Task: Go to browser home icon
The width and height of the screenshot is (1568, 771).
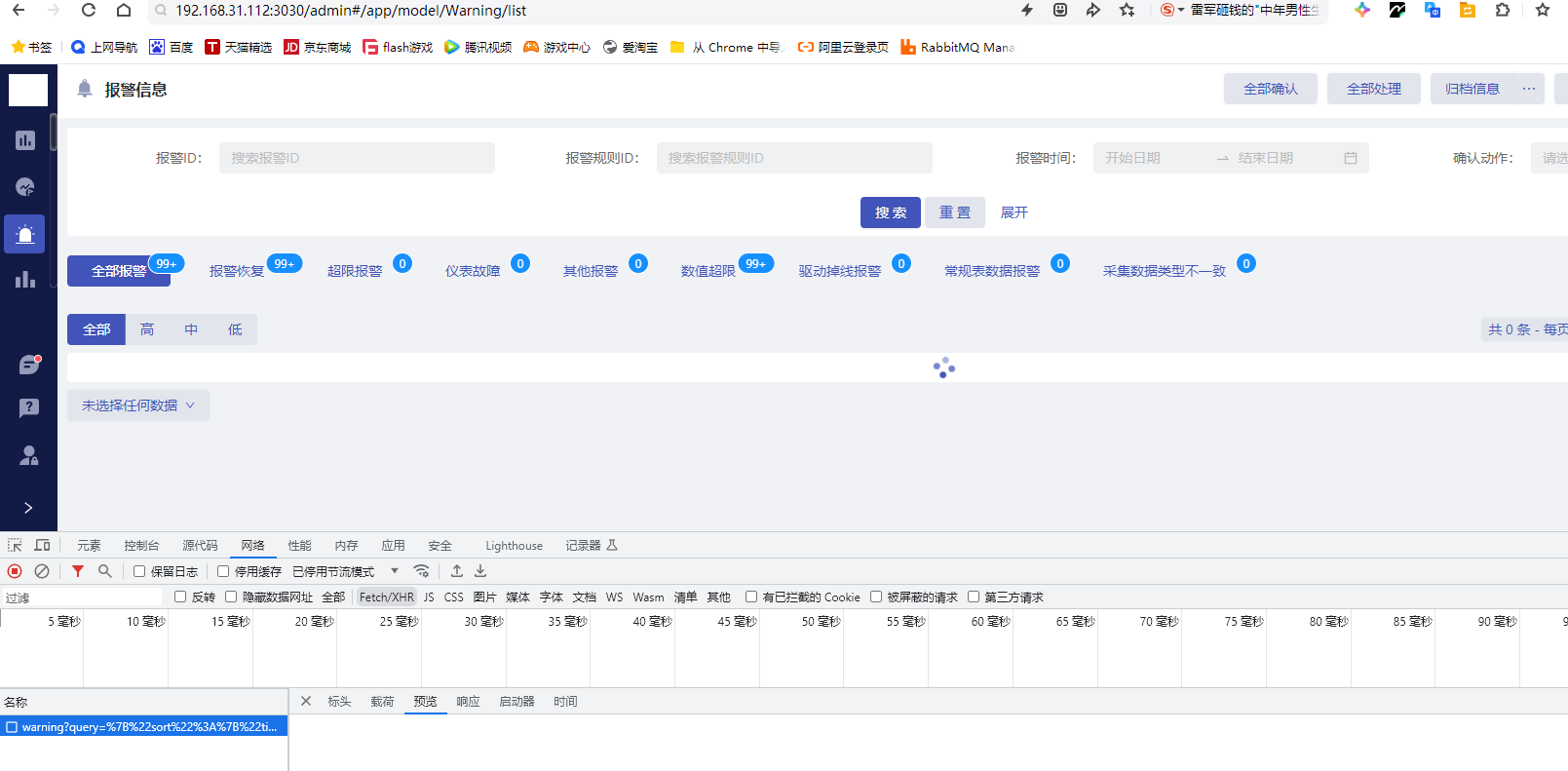Action: pyautogui.click(x=124, y=10)
